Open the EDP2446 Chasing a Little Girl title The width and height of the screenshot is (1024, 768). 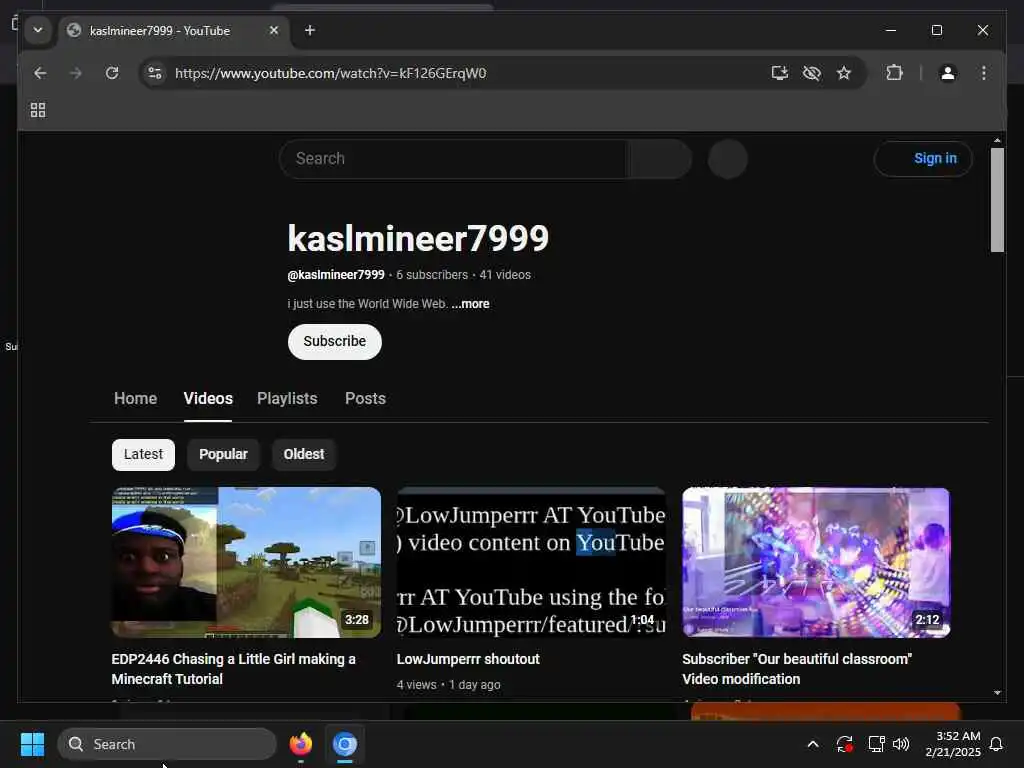pyautogui.click(x=233, y=669)
